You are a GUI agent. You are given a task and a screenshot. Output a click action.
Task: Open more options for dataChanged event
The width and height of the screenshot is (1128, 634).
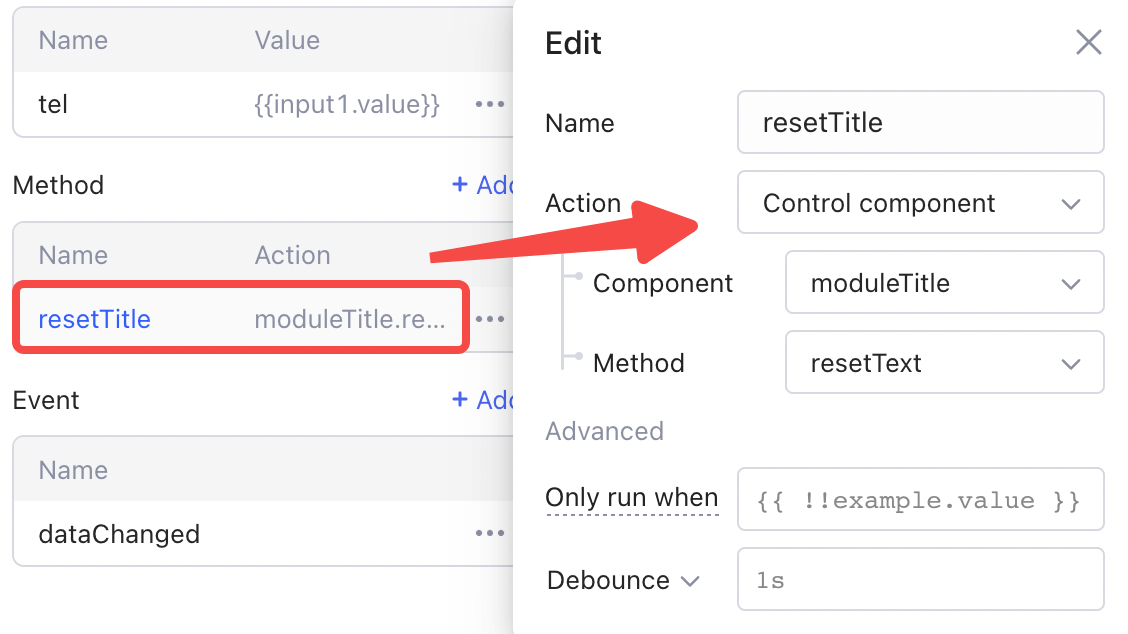tap(490, 534)
